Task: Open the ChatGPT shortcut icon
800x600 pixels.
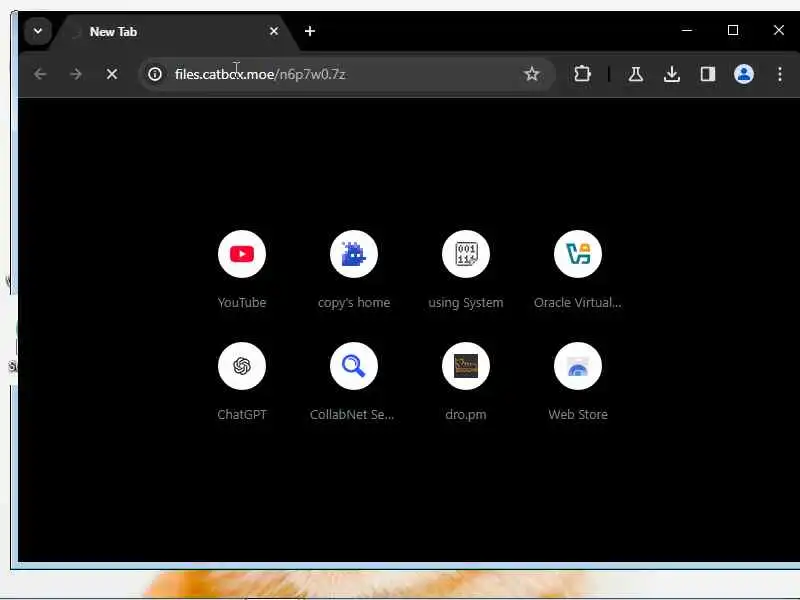Action: point(242,366)
